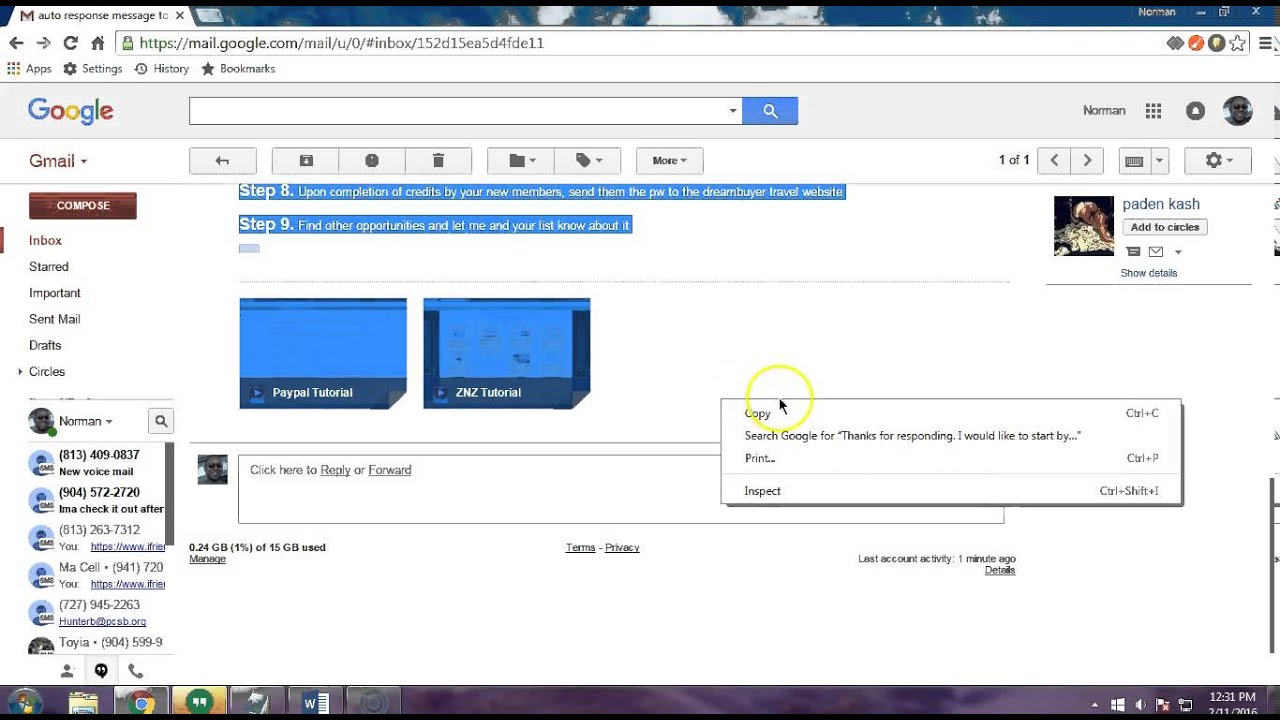This screenshot has width=1280, height=720.
Task: Open the Google apps grid
Action: pyautogui.click(x=1153, y=111)
